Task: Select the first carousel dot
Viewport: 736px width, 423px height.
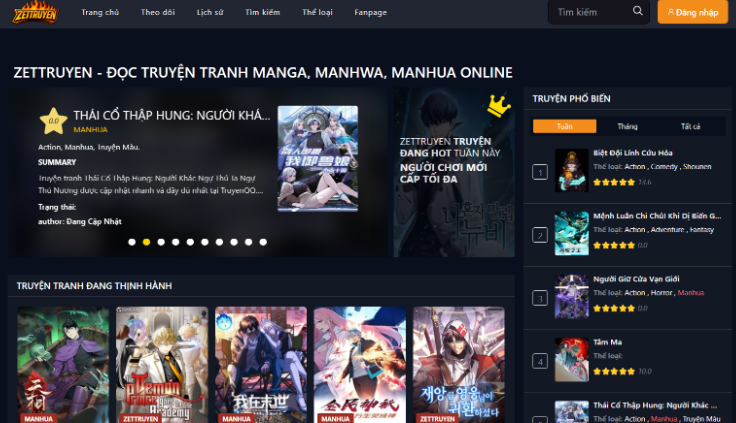Action: coord(132,242)
